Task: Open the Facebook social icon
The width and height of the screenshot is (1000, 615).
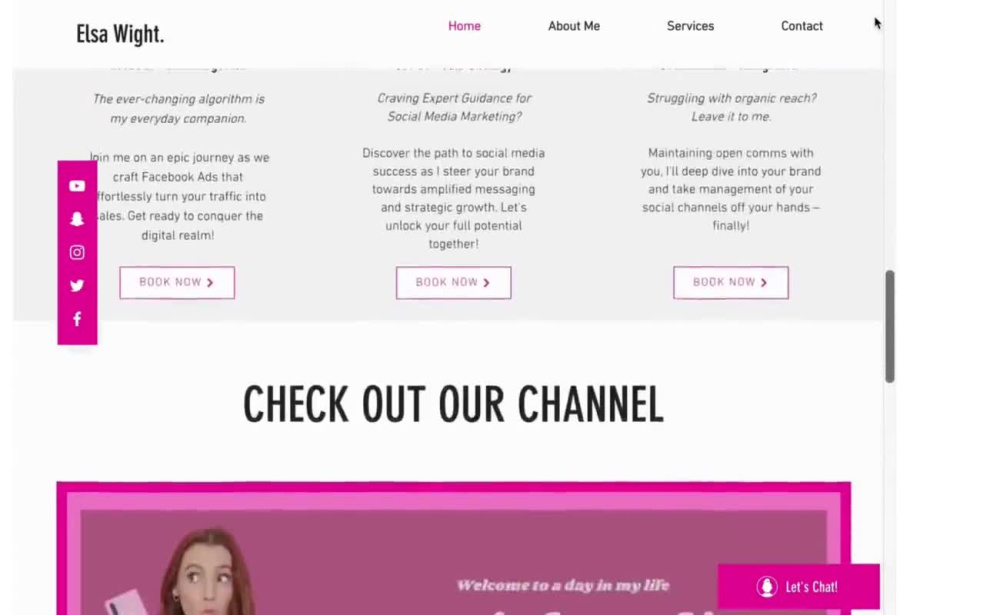Action: (77, 319)
